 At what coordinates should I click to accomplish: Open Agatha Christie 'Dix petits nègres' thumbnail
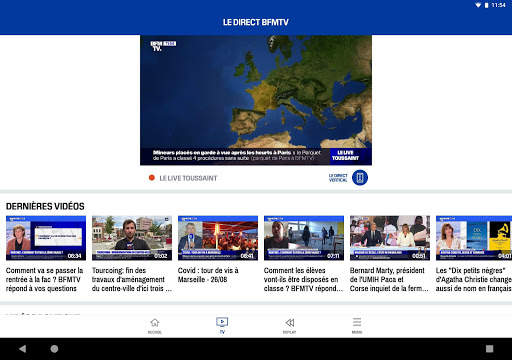pos(474,238)
